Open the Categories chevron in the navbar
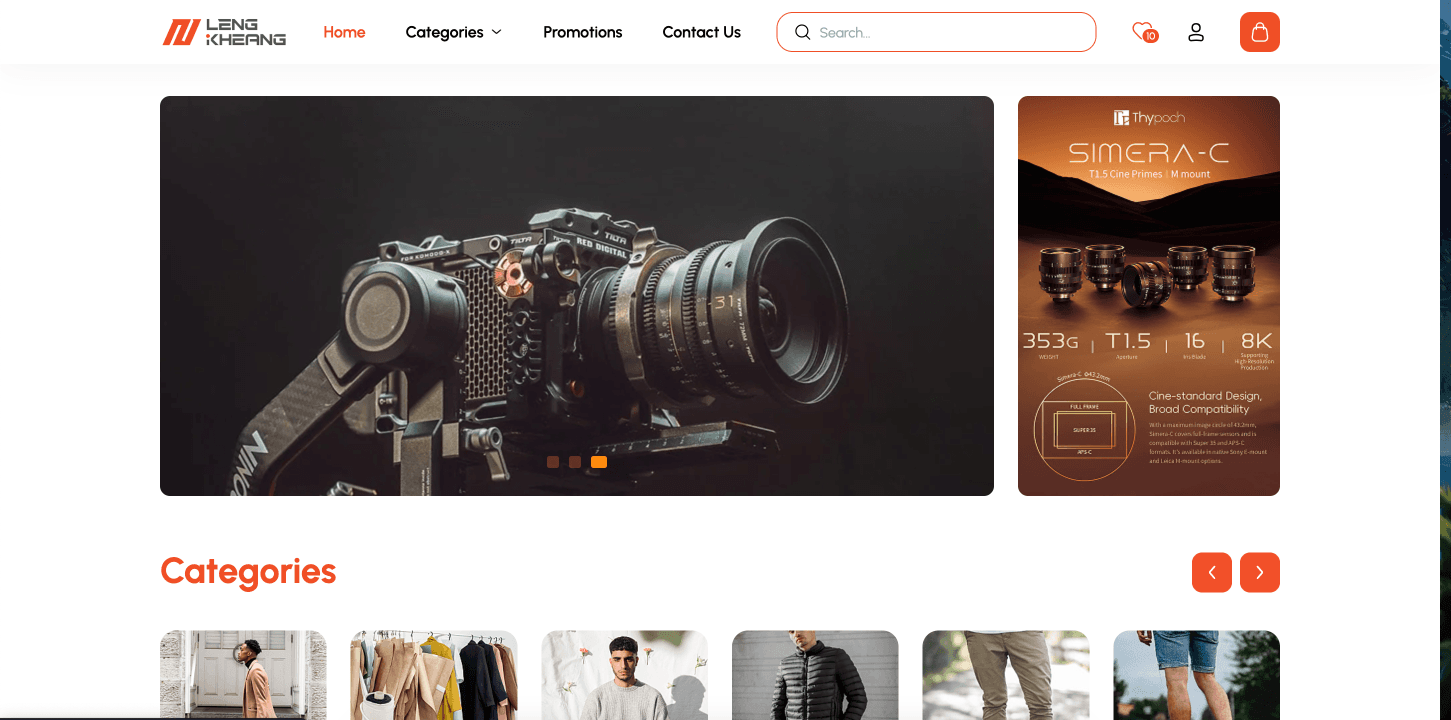This screenshot has width=1451, height=720. (x=497, y=32)
